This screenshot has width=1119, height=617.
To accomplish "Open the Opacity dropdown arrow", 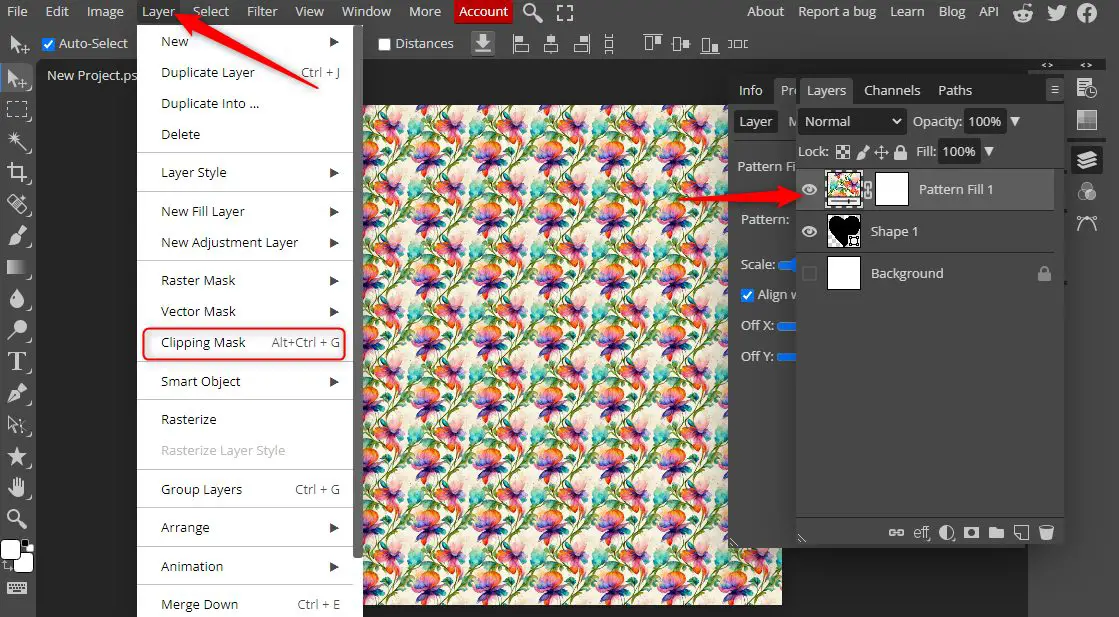I will click(x=1014, y=121).
